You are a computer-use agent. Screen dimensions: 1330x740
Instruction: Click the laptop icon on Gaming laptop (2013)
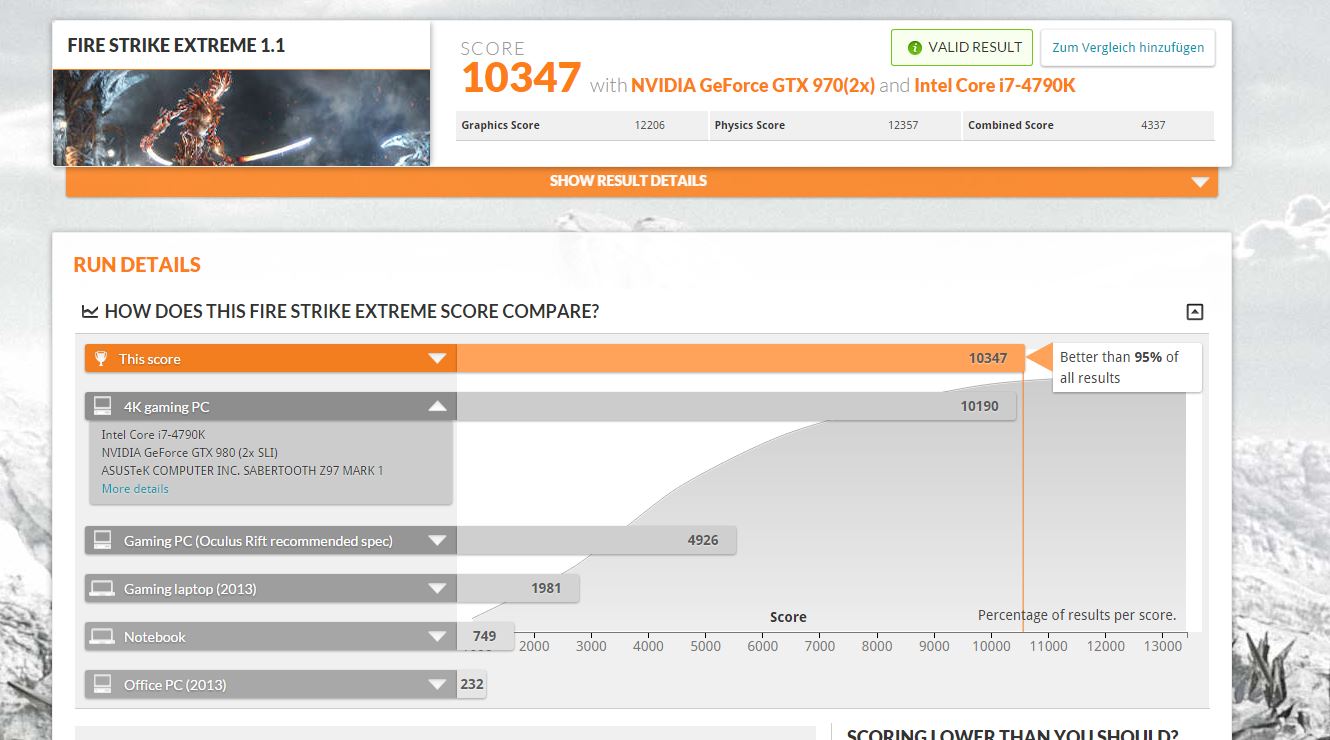(x=101, y=588)
